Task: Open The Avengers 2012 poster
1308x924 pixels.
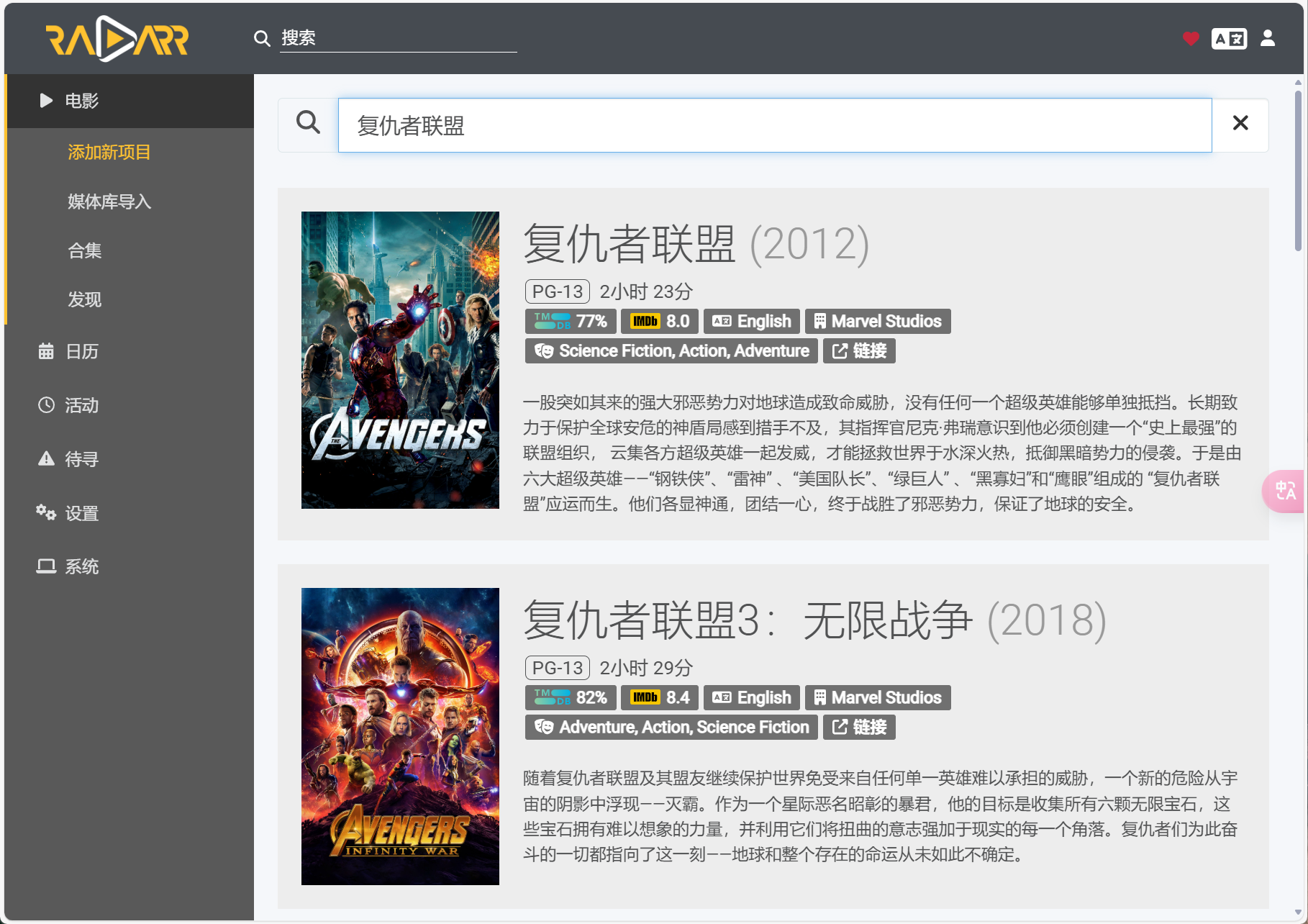Action: 400,360
